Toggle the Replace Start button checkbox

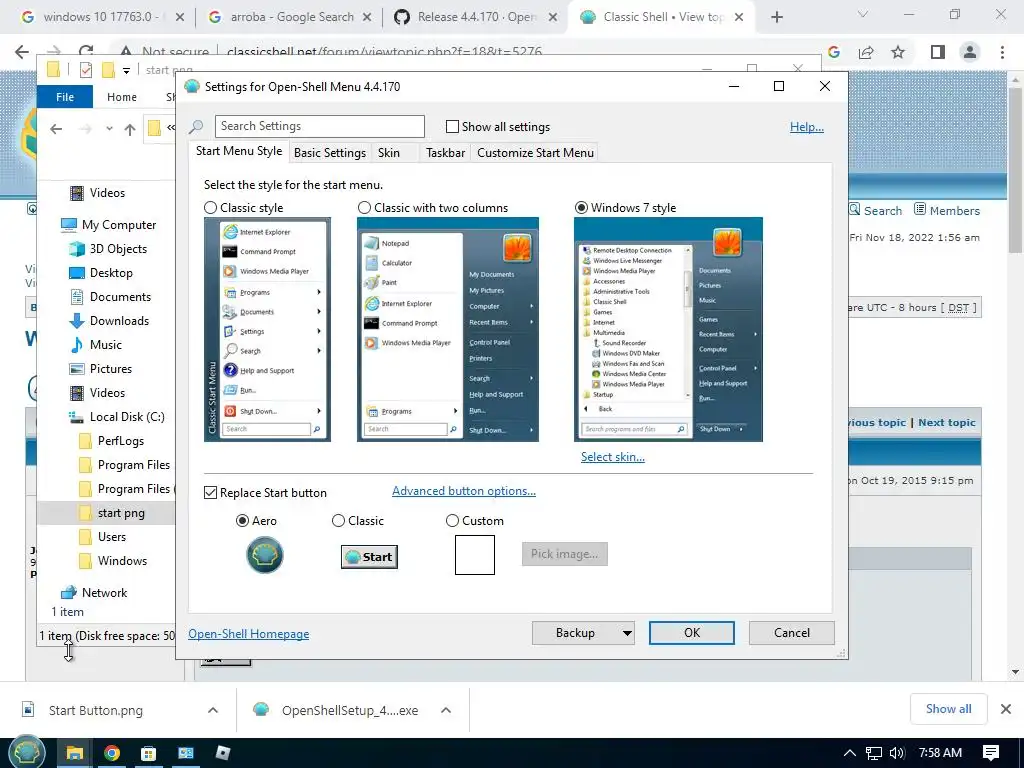[210, 492]
